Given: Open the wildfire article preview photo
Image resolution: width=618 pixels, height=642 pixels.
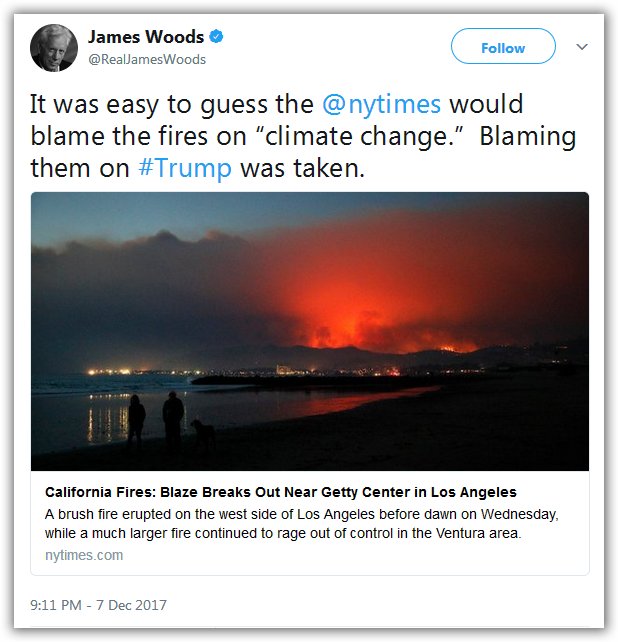Looking at the screenshot, I should [x=310, y=331].
